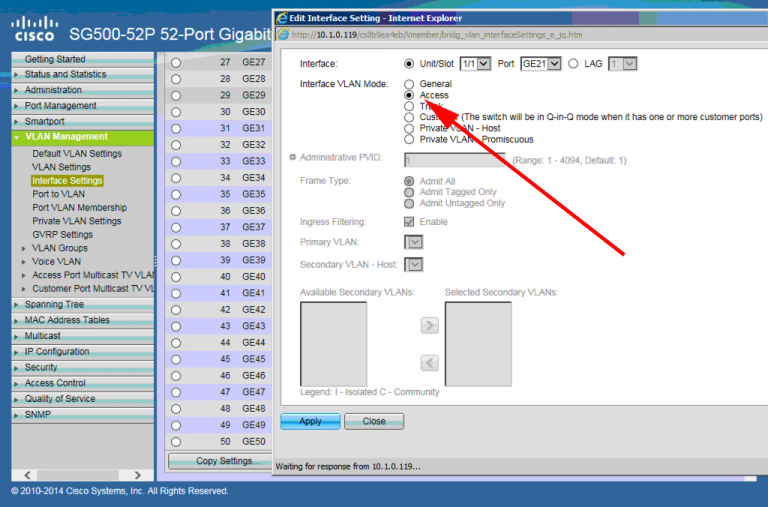The width and height of the screenshot is (768, 507).
Task: Select Private VLAN - Host mode
Action: tap(409, 128)
